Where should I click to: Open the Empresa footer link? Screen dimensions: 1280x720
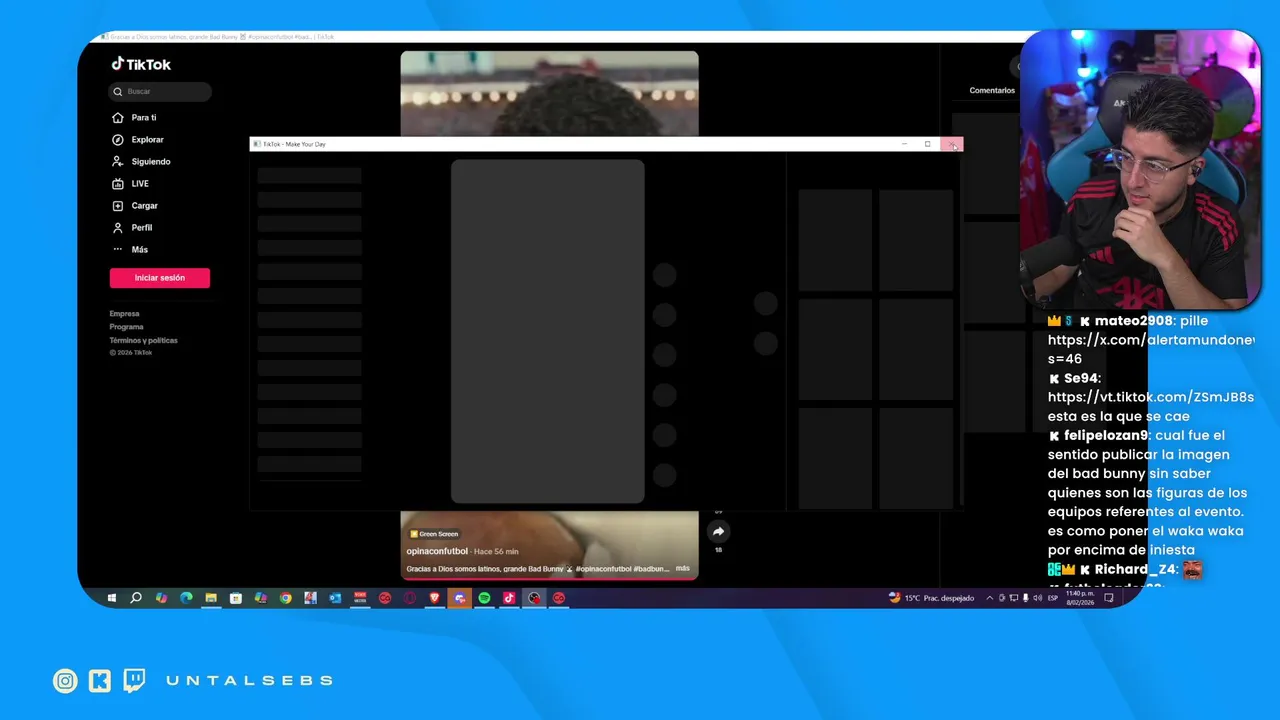click(x=125, y=314)
